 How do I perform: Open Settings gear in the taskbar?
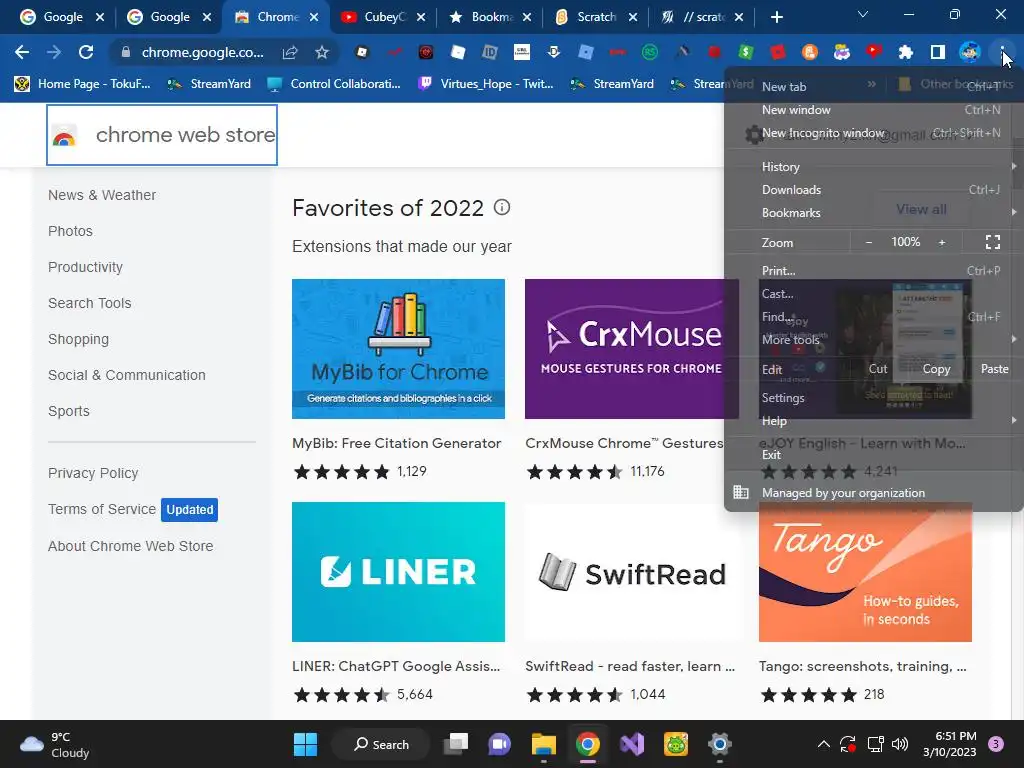719,744
